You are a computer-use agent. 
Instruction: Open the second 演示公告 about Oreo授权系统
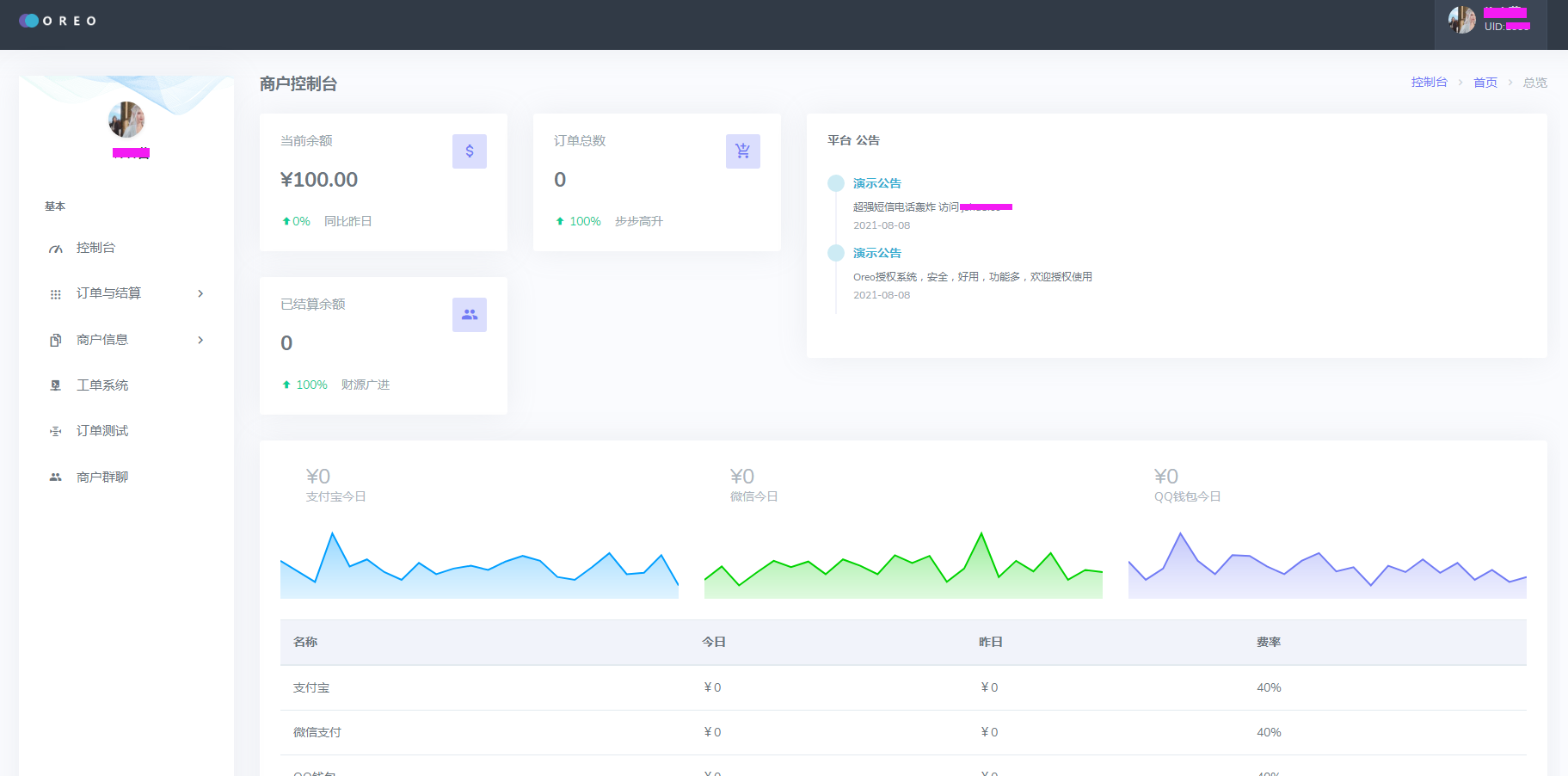(876, 253)
